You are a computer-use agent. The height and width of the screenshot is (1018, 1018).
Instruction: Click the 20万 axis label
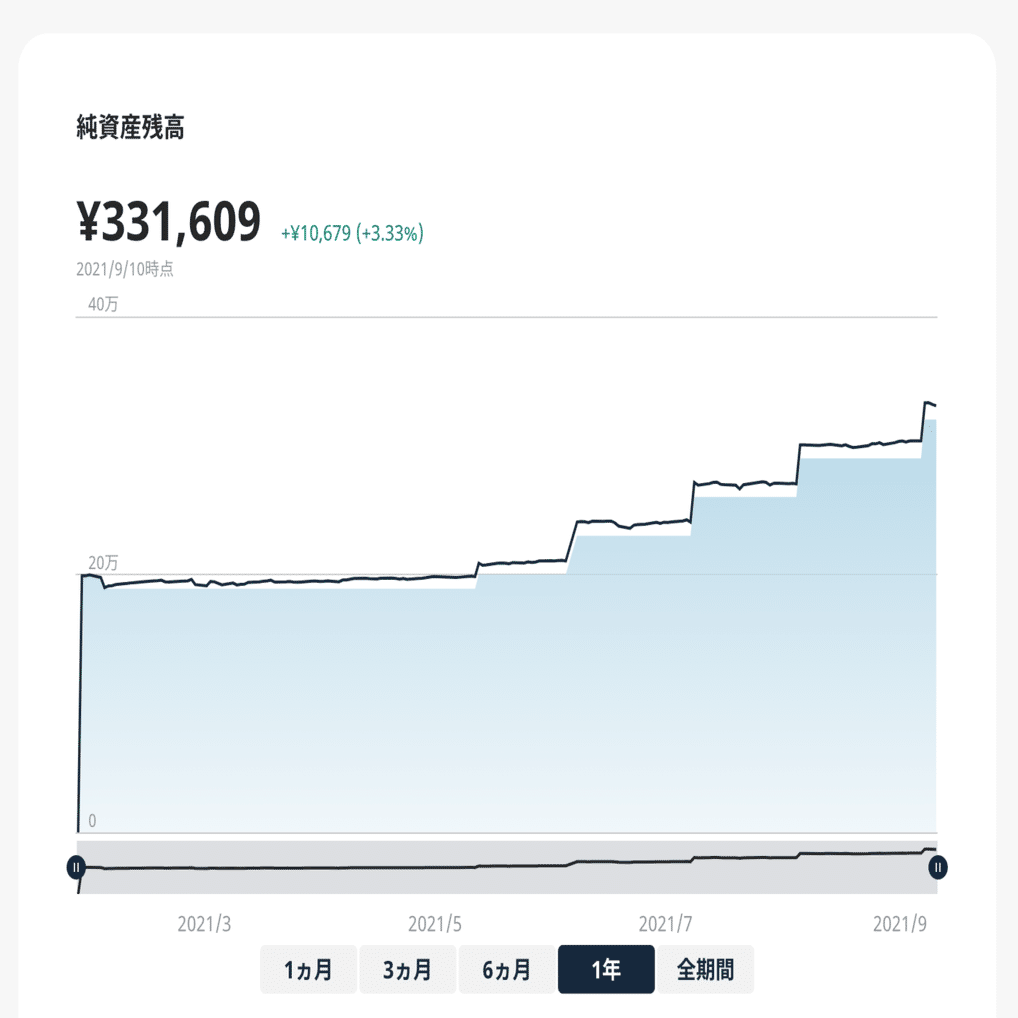(103, 562)
